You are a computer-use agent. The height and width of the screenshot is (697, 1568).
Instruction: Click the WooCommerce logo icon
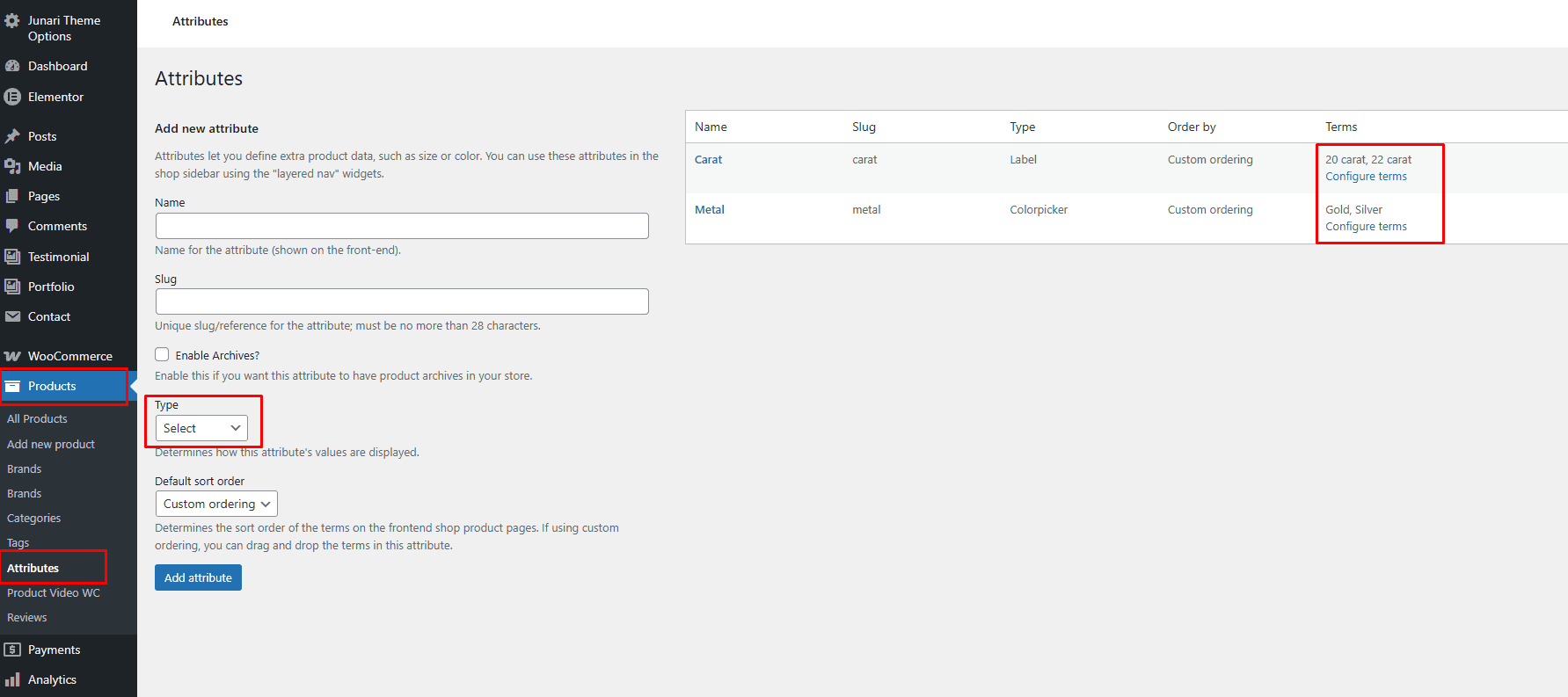click(x=12, y=356)
